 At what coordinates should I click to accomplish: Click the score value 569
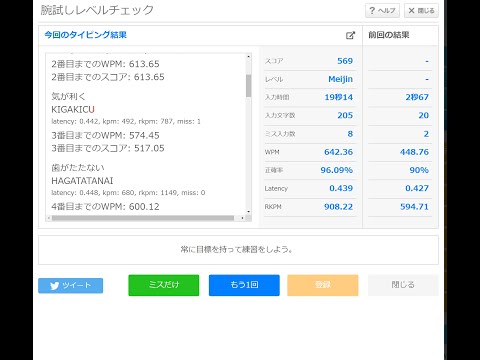[x=345, y=61]
